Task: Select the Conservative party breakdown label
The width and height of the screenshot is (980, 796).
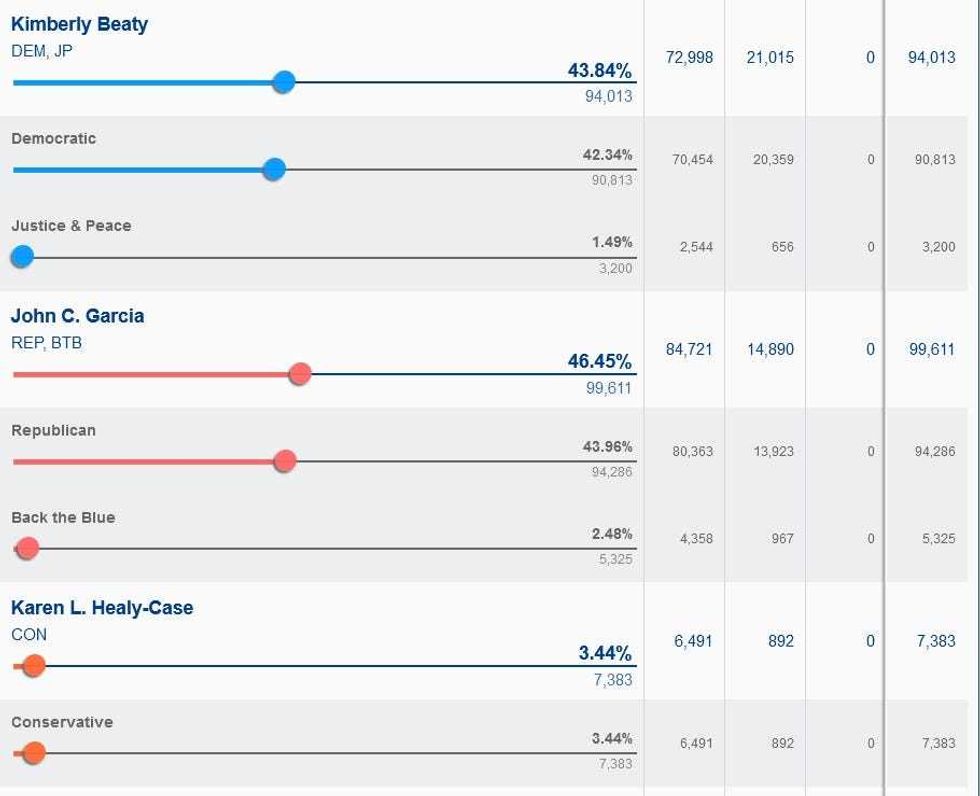Action: 62,722
